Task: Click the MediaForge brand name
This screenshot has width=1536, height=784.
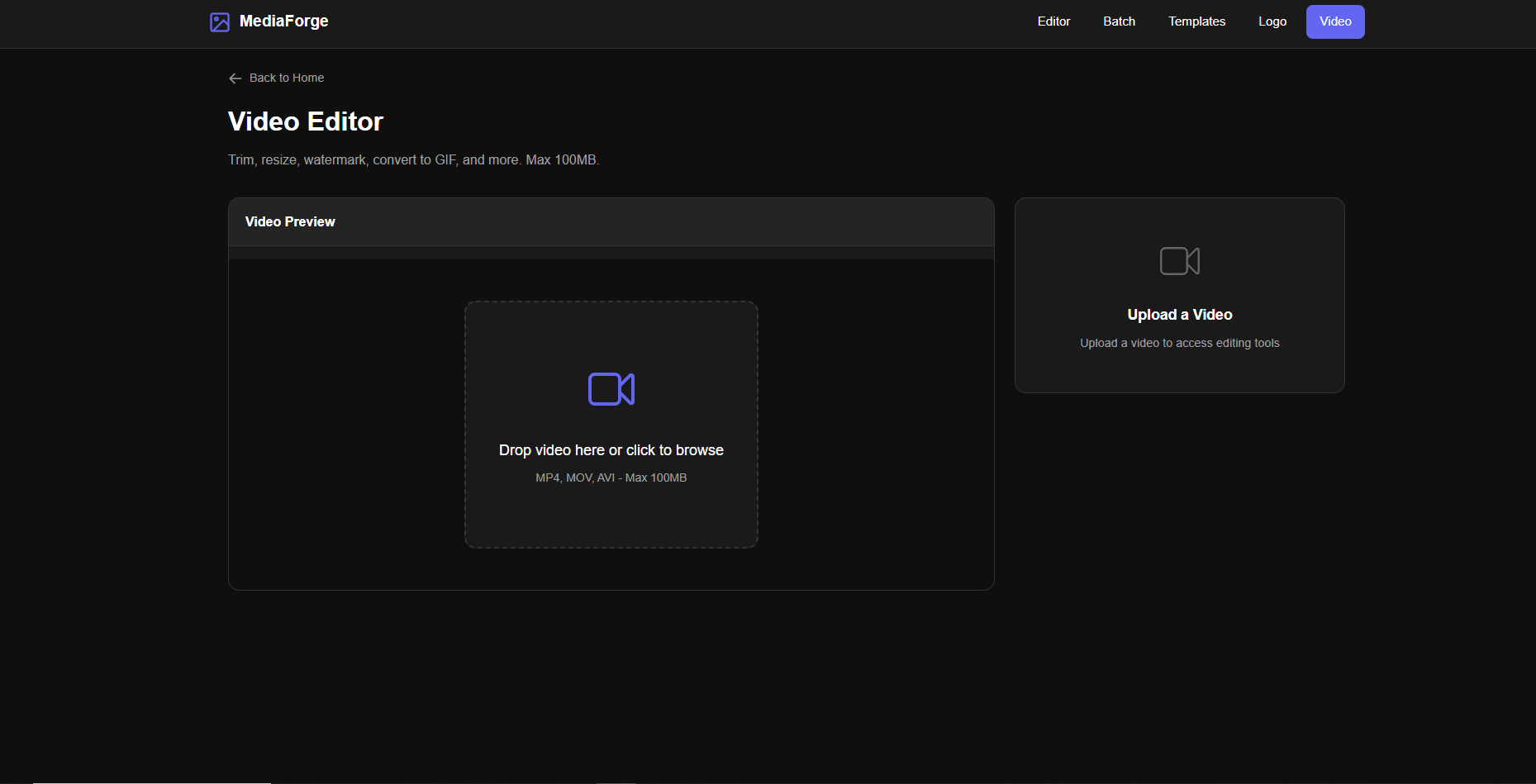Action: [283, 21]
